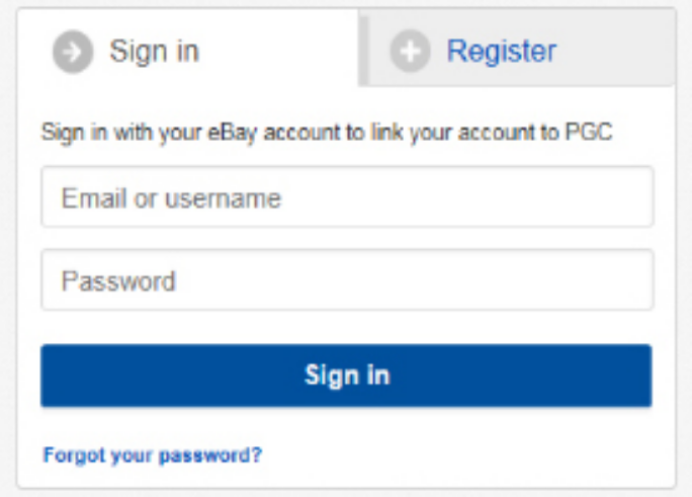
Task: Open the Forgot your password link
Action: pos(152,455)
